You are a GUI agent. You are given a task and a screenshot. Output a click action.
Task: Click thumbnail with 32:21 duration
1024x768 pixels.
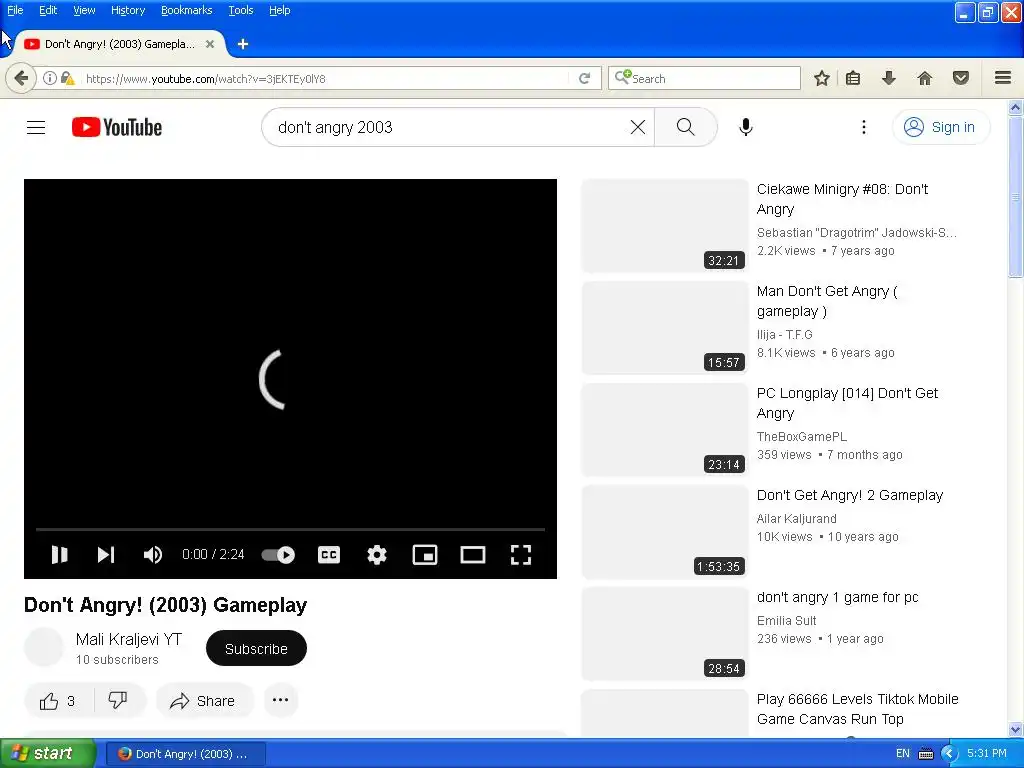665,225
